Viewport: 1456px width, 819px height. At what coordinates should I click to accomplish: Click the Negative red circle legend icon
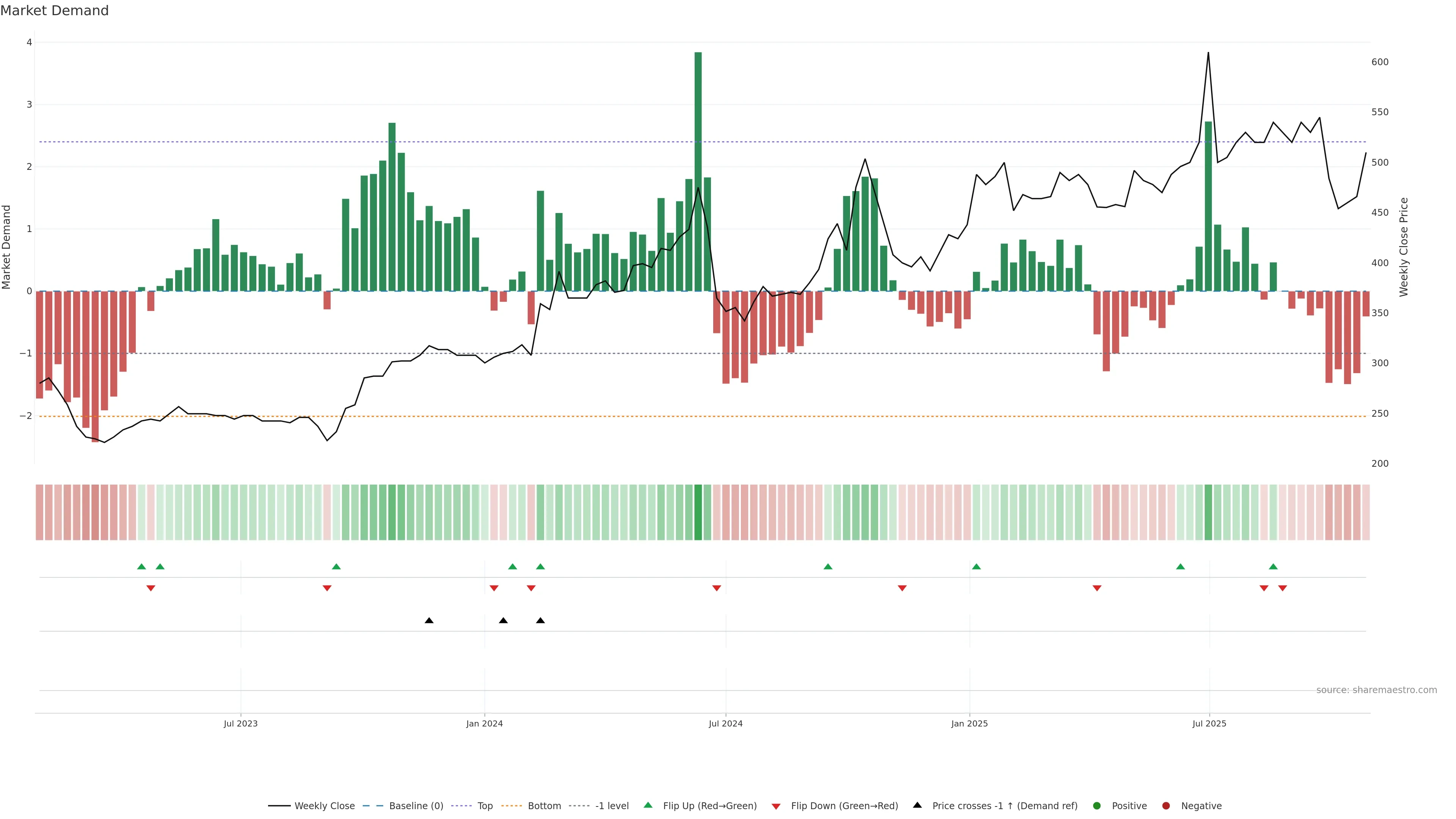1166,806
